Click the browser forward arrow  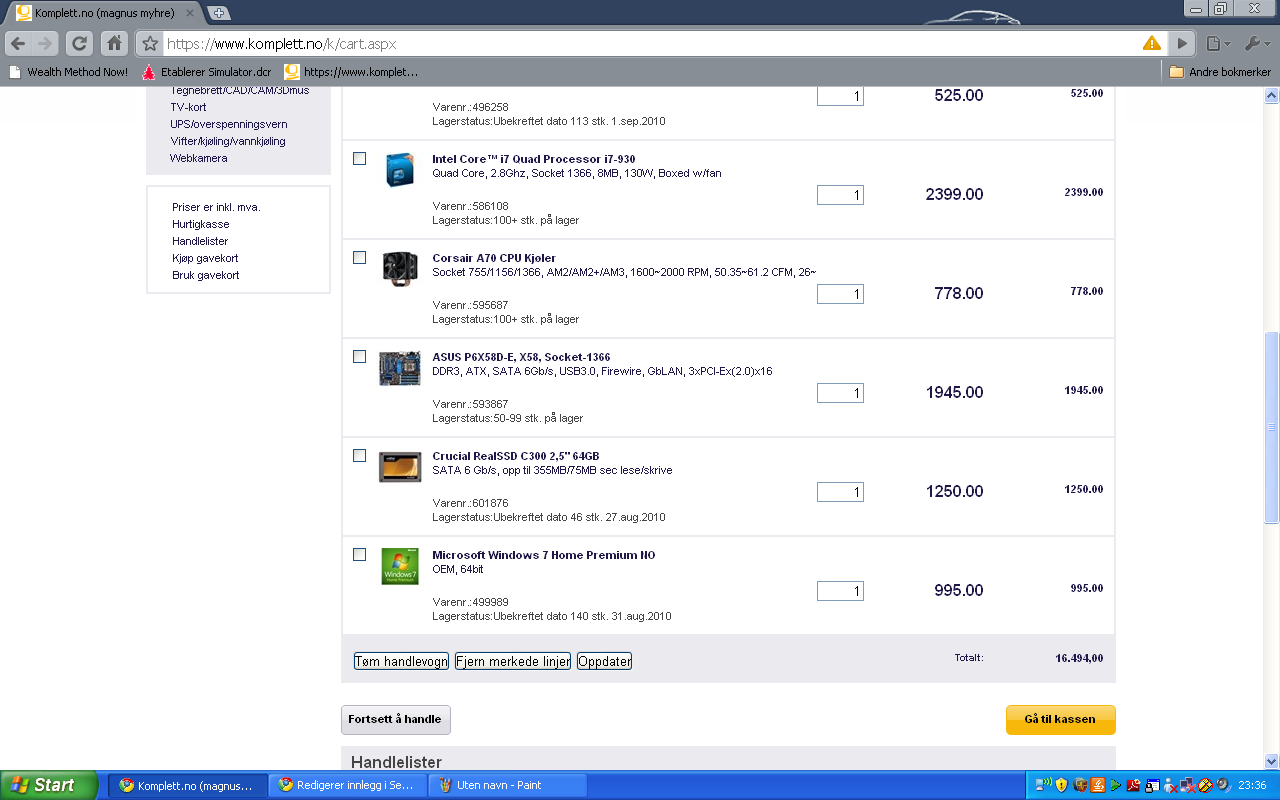point(45,44)
